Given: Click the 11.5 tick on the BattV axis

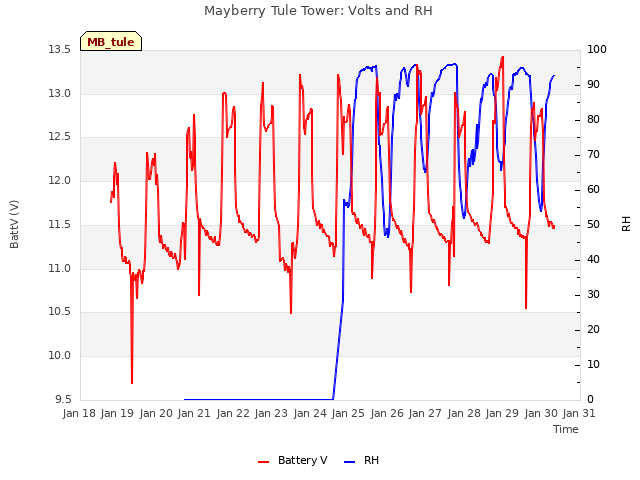Looking at the screenshot, I should tap(60, 224).
